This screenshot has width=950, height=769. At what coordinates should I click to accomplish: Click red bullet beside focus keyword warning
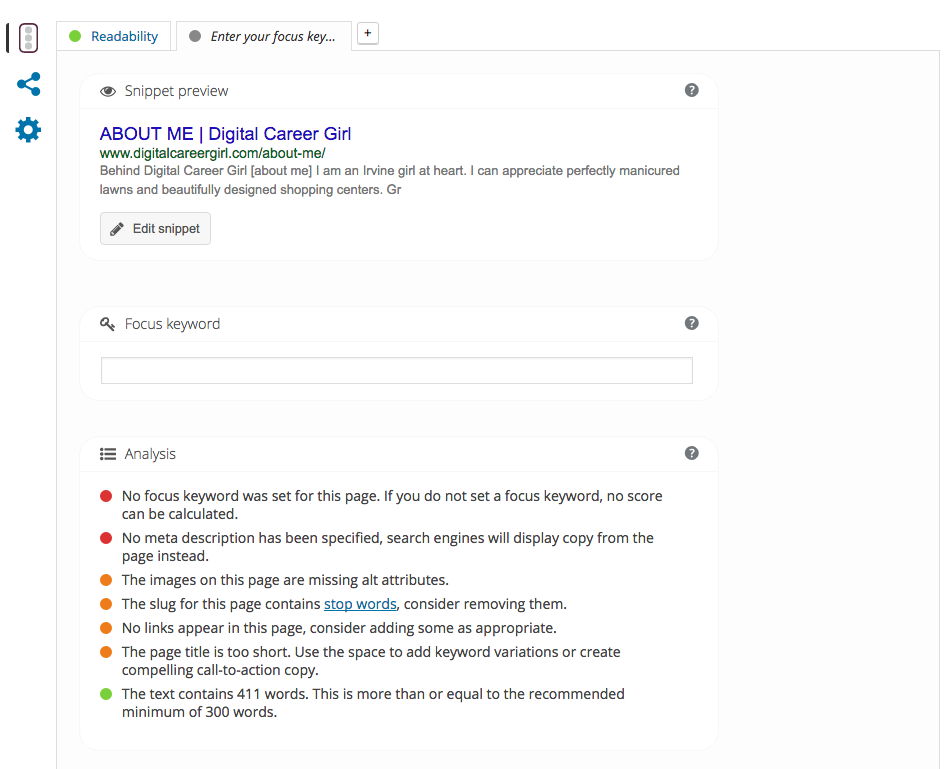[x=106, y=496]
